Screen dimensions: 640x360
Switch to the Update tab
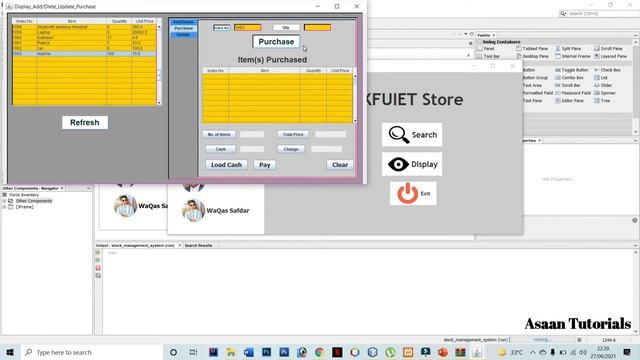(x=184, y=35)
